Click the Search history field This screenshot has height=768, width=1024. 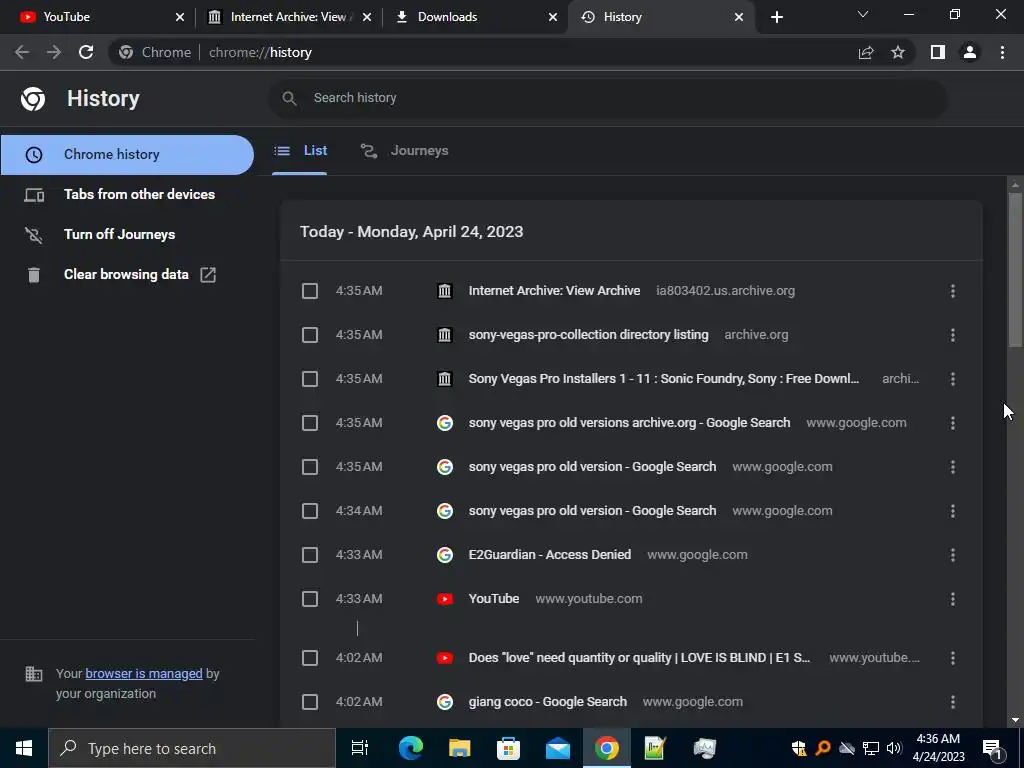(607, 98)
